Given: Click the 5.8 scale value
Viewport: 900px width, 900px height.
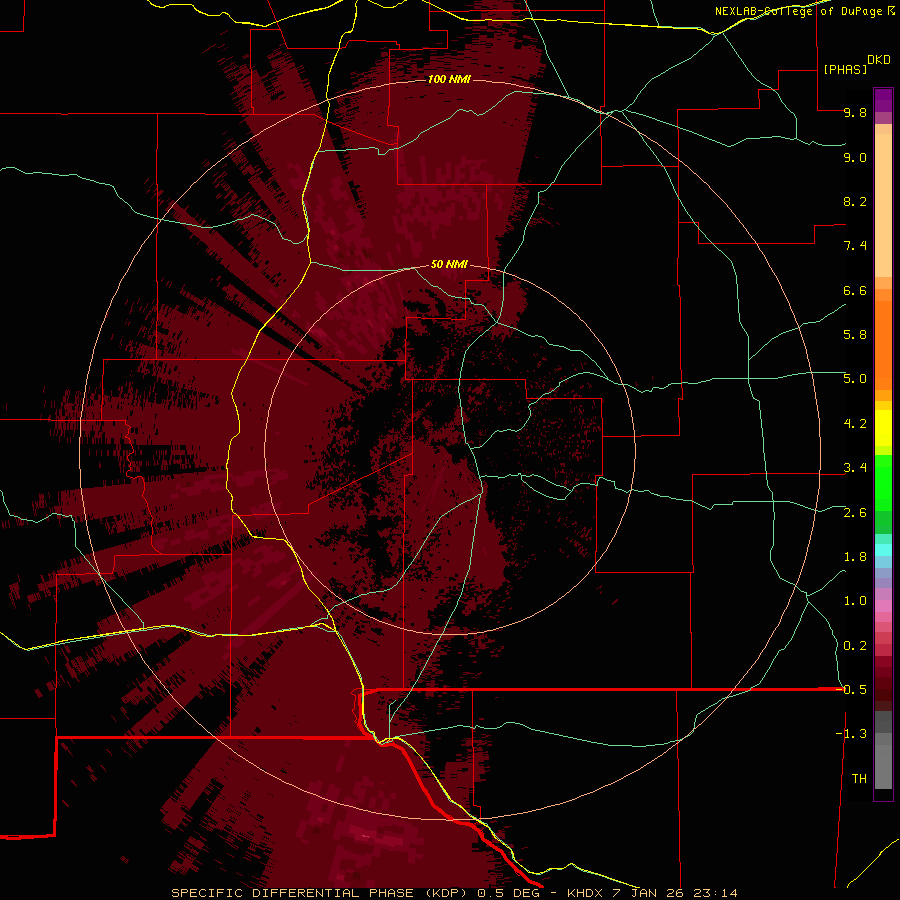Looking at the screenshot, I should [x=855, y=335].
